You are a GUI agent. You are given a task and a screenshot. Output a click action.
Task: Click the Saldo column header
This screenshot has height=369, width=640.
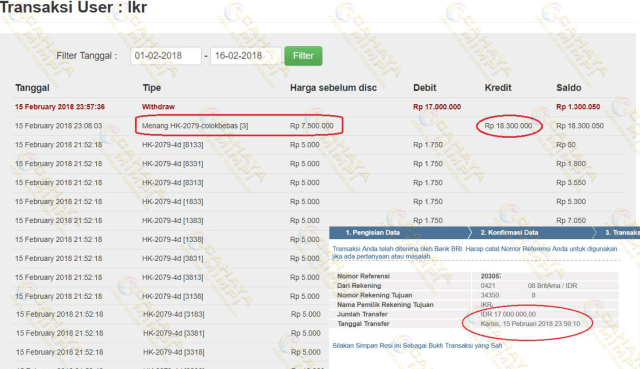569,88
